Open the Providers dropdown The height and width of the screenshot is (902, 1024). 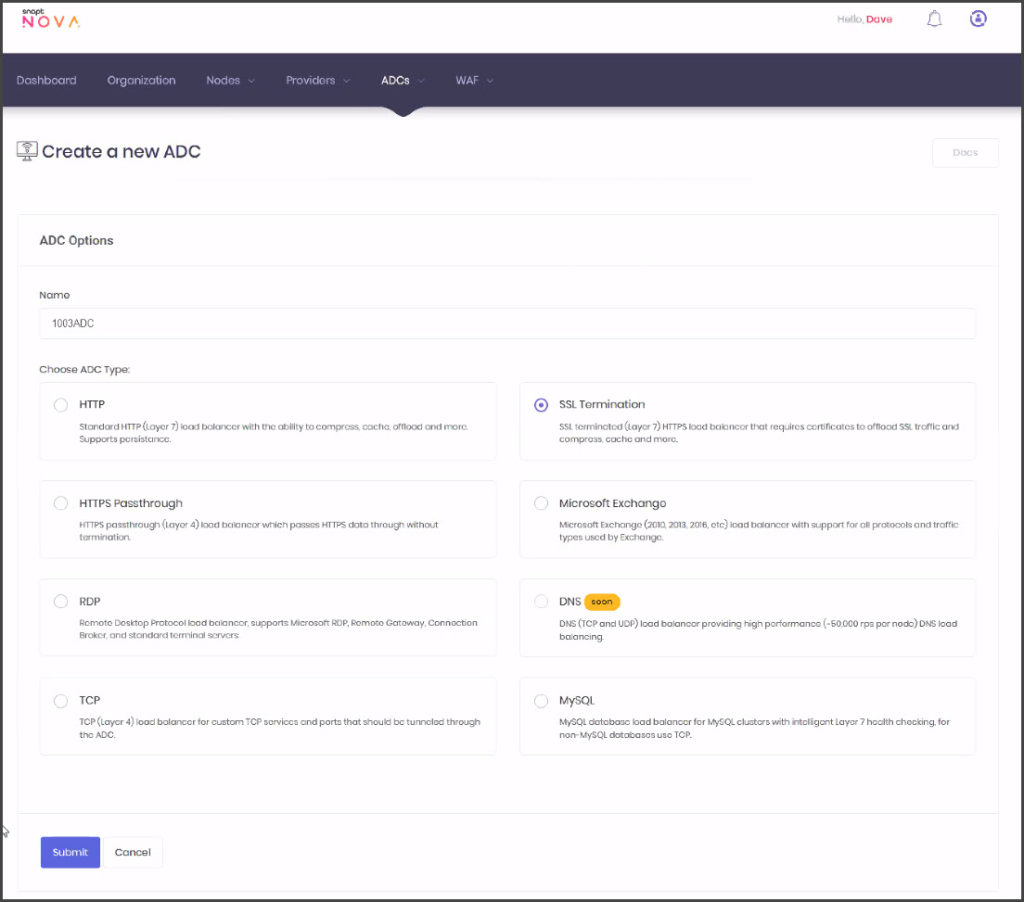coord(316,80)
